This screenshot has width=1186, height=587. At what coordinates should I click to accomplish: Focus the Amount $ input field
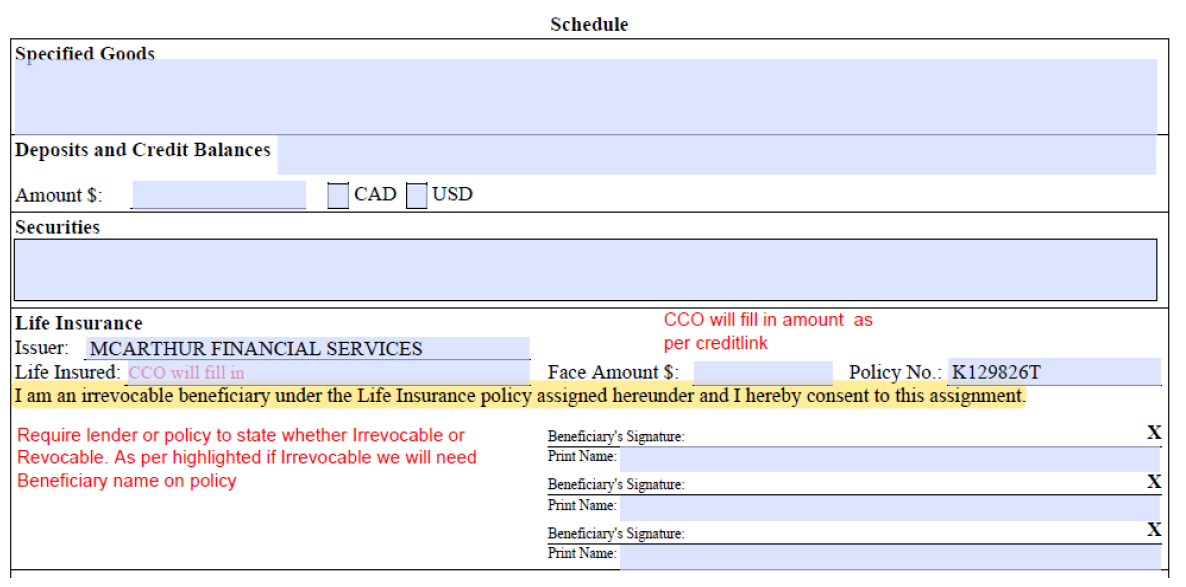point(219,194)
